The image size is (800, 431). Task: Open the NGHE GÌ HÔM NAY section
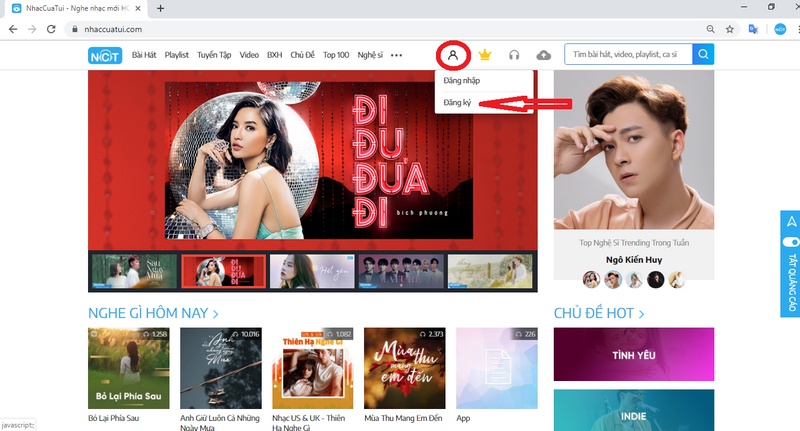(153, 313)
